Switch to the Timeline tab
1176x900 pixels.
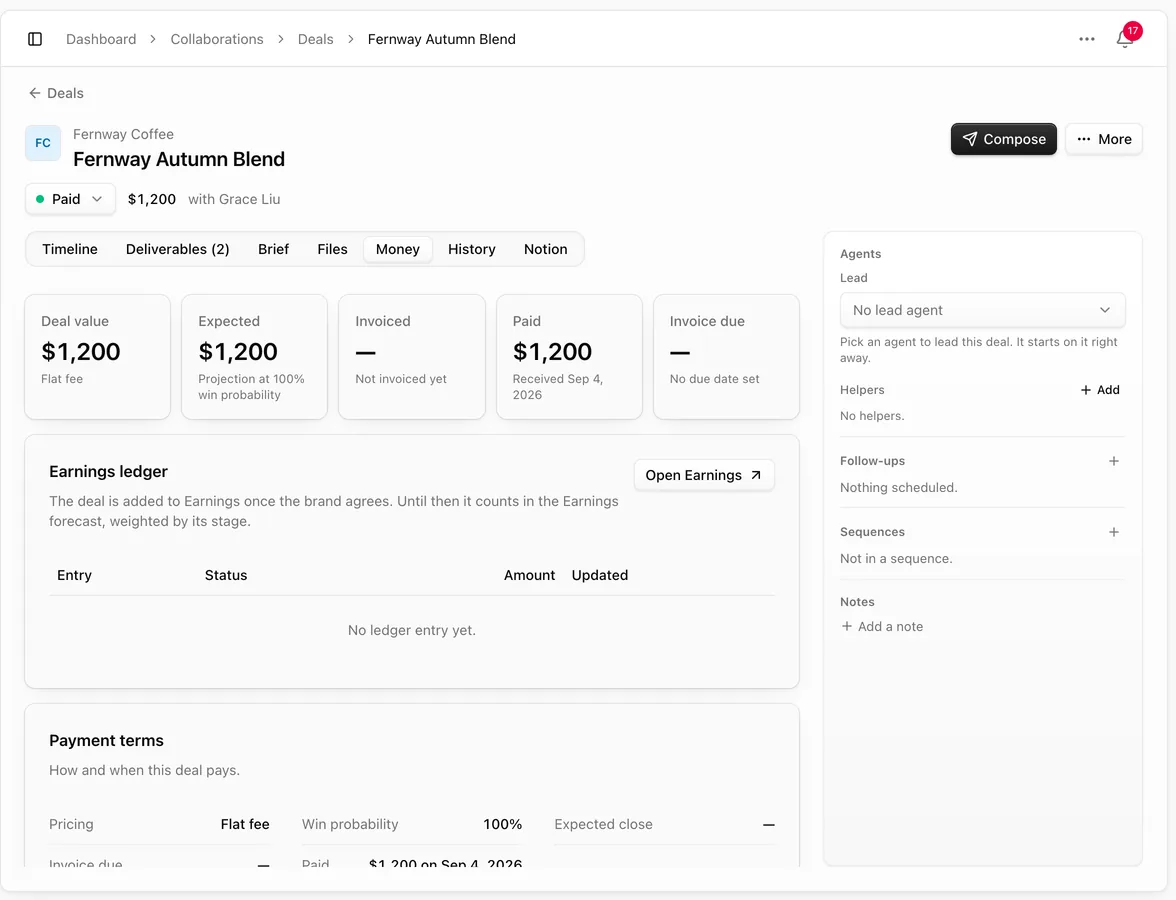click(70, 249)
